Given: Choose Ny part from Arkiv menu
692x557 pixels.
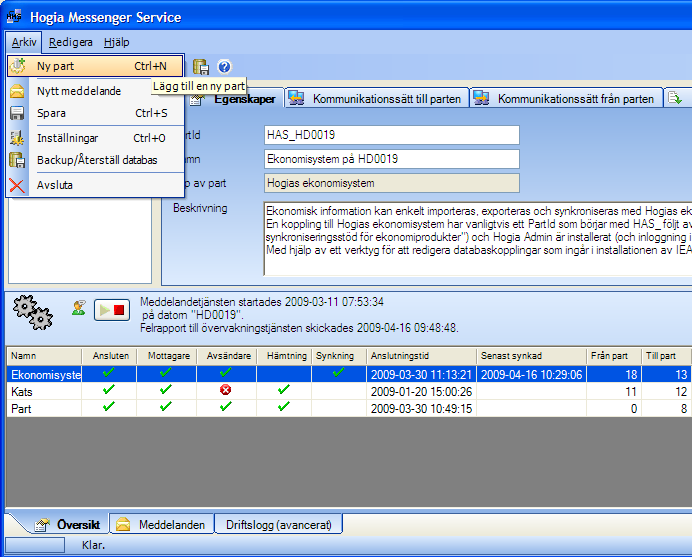Looking at the screenshot, I should coord(95,66).
